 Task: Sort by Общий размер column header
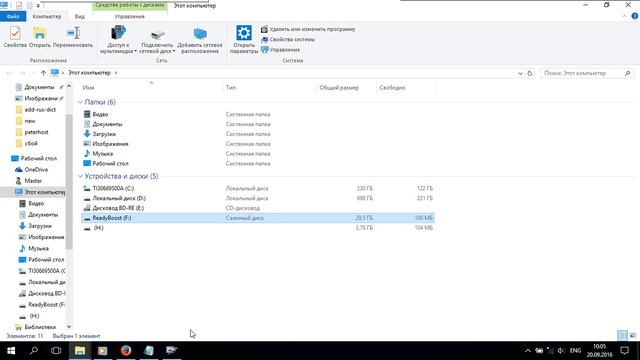(x=339, y=87)
